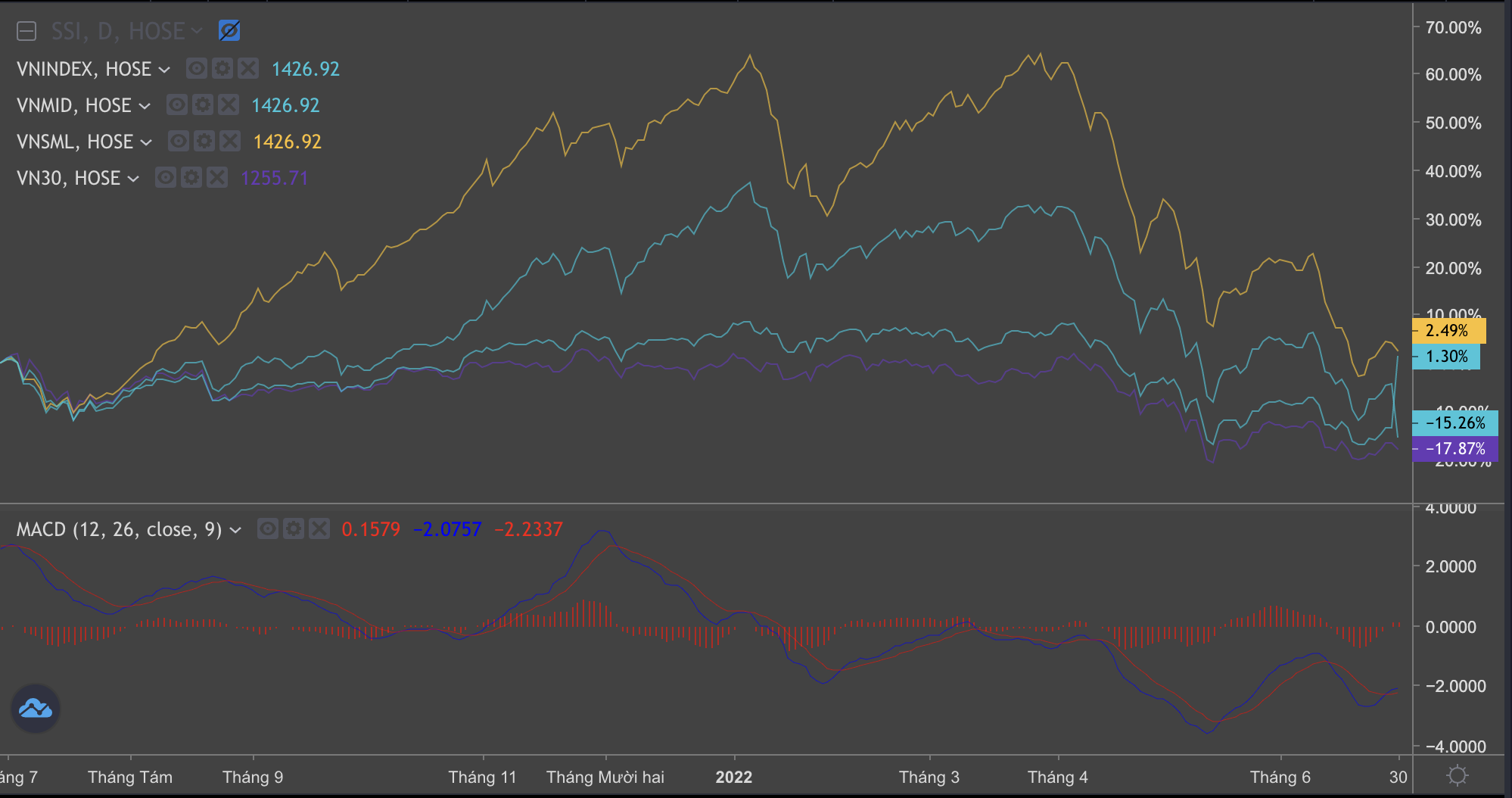
Task: Collapse the legend using the minus box
Action: click(x=26, y=31)
